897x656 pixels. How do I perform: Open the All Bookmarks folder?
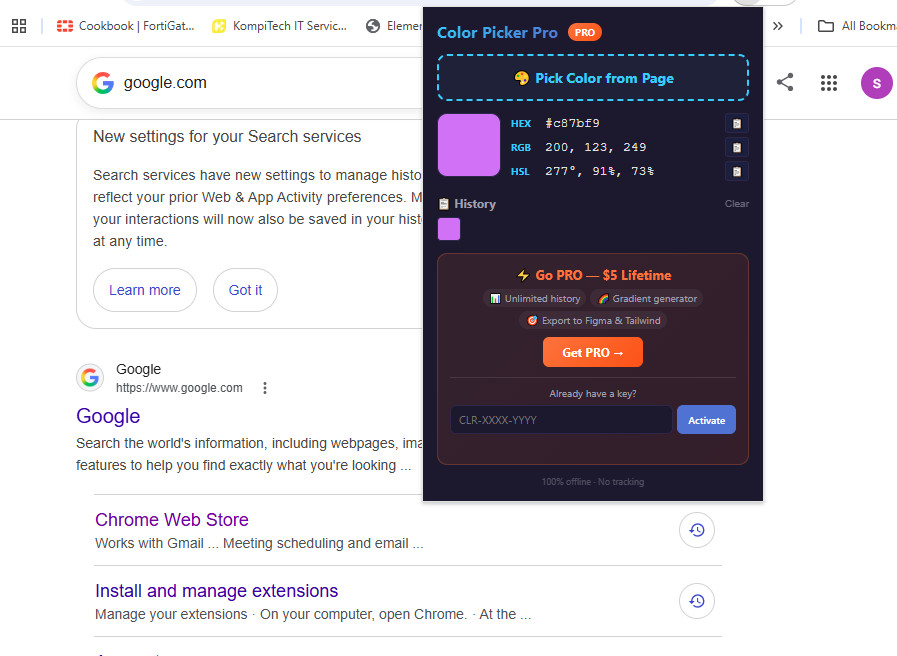856,26
